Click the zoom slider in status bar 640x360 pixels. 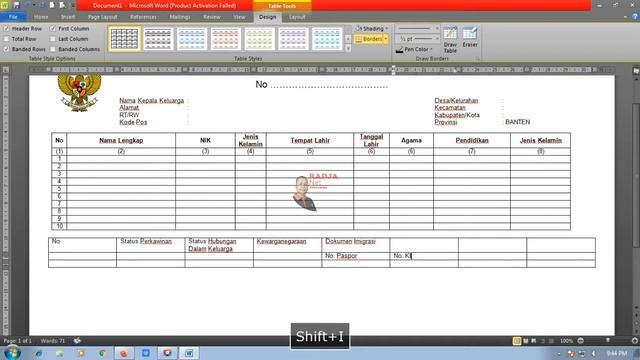click(x=608, y=340)
